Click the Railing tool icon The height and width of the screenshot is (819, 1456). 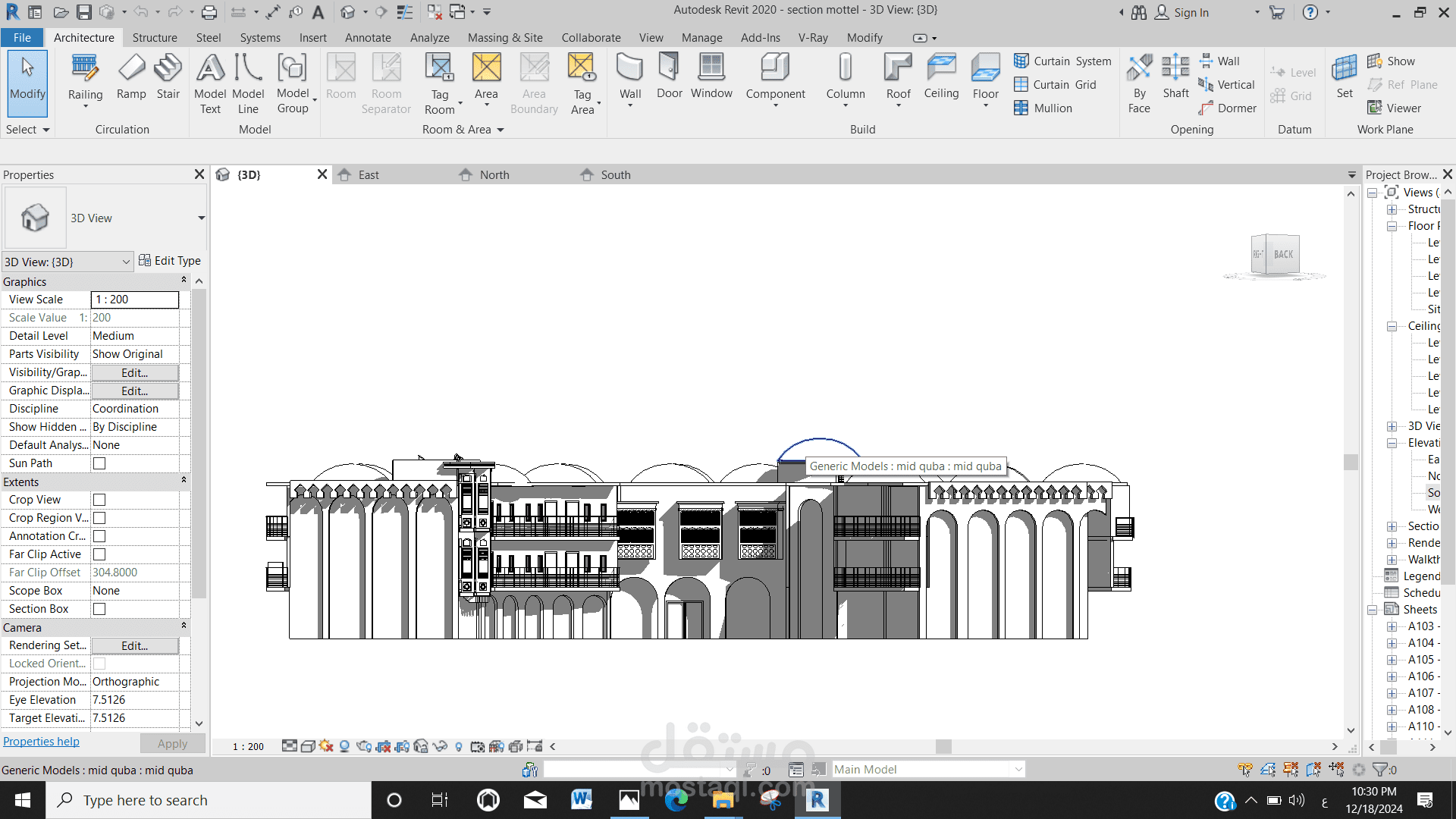[x=85, y=68]
